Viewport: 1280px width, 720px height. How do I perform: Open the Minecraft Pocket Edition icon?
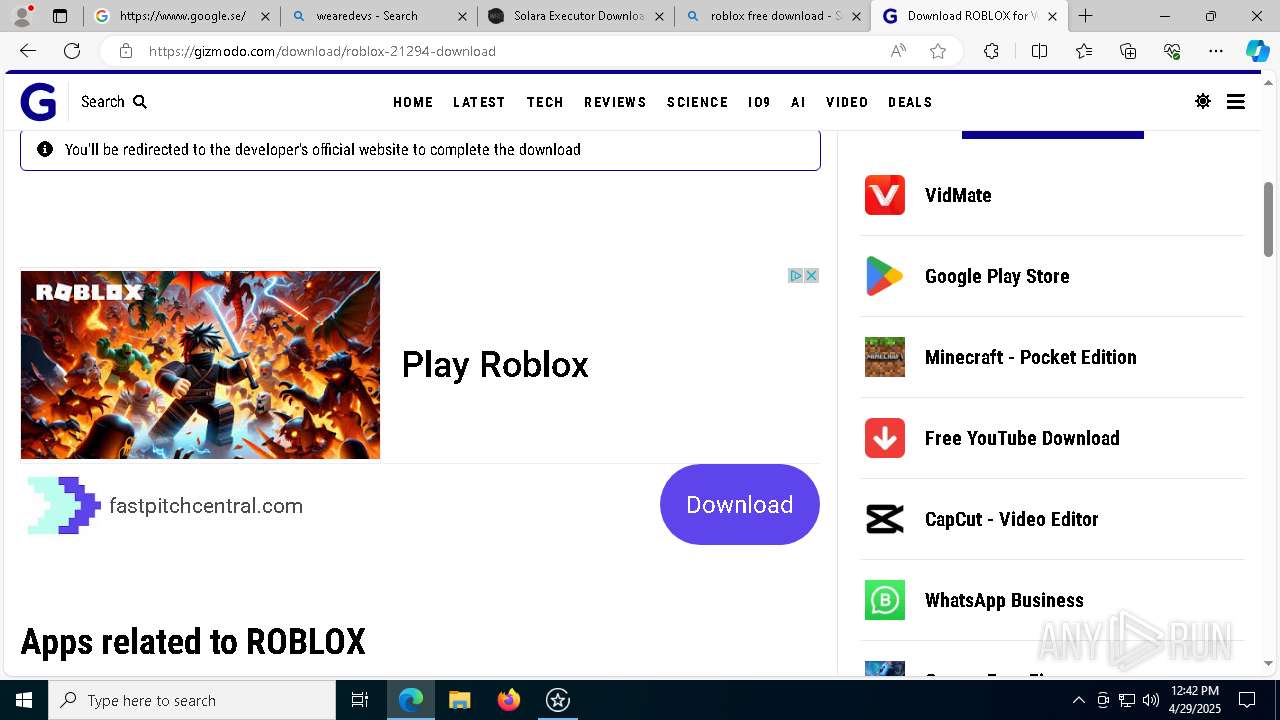tap(885, 357)
